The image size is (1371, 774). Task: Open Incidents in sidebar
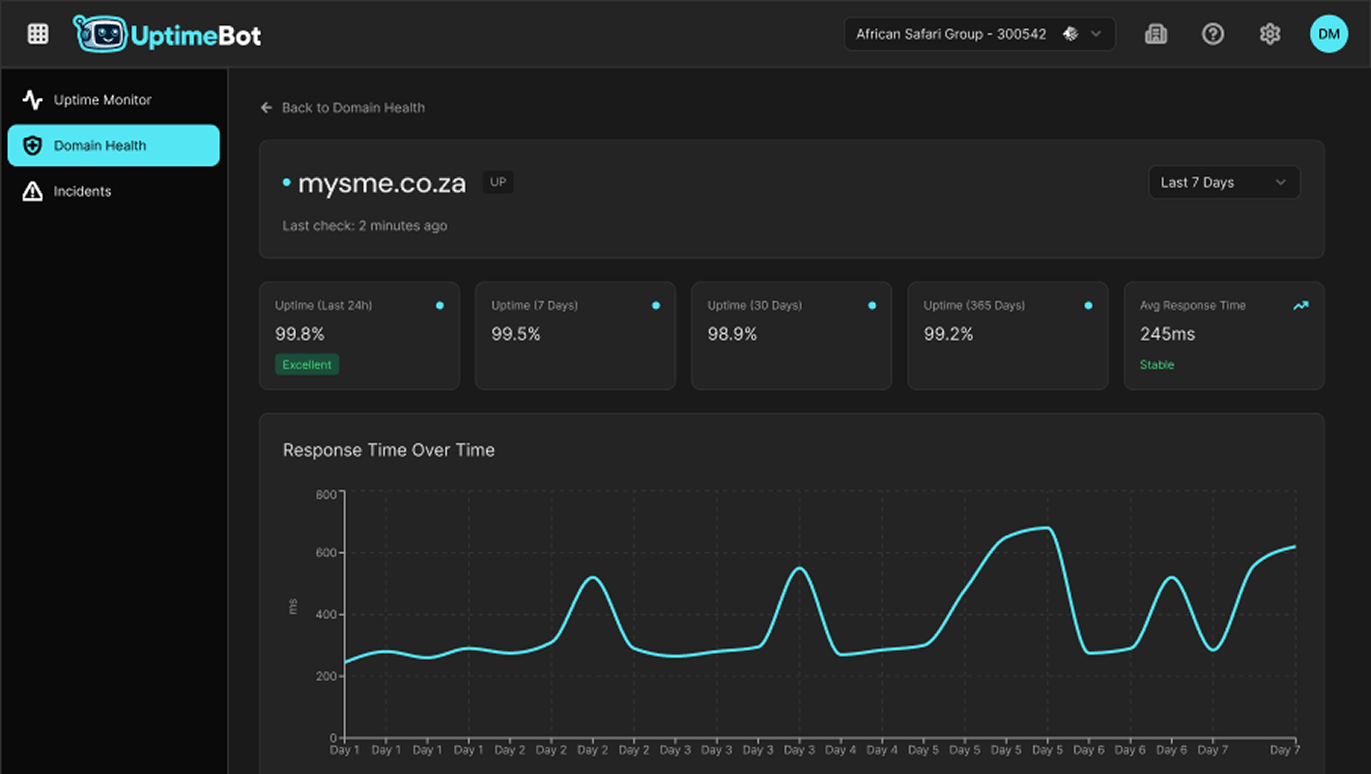coord(82,192)
